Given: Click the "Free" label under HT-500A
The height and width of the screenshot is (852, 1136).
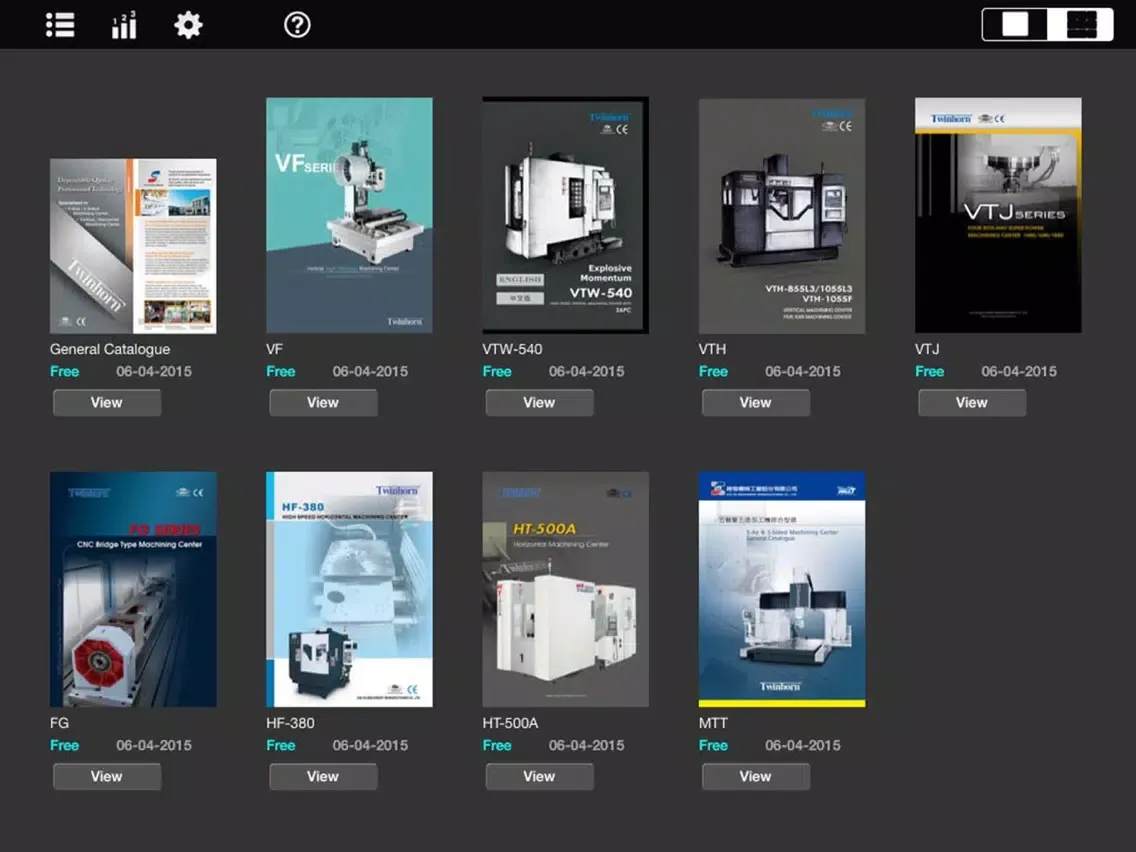Looking at the screenshot, I should point(497,746).
